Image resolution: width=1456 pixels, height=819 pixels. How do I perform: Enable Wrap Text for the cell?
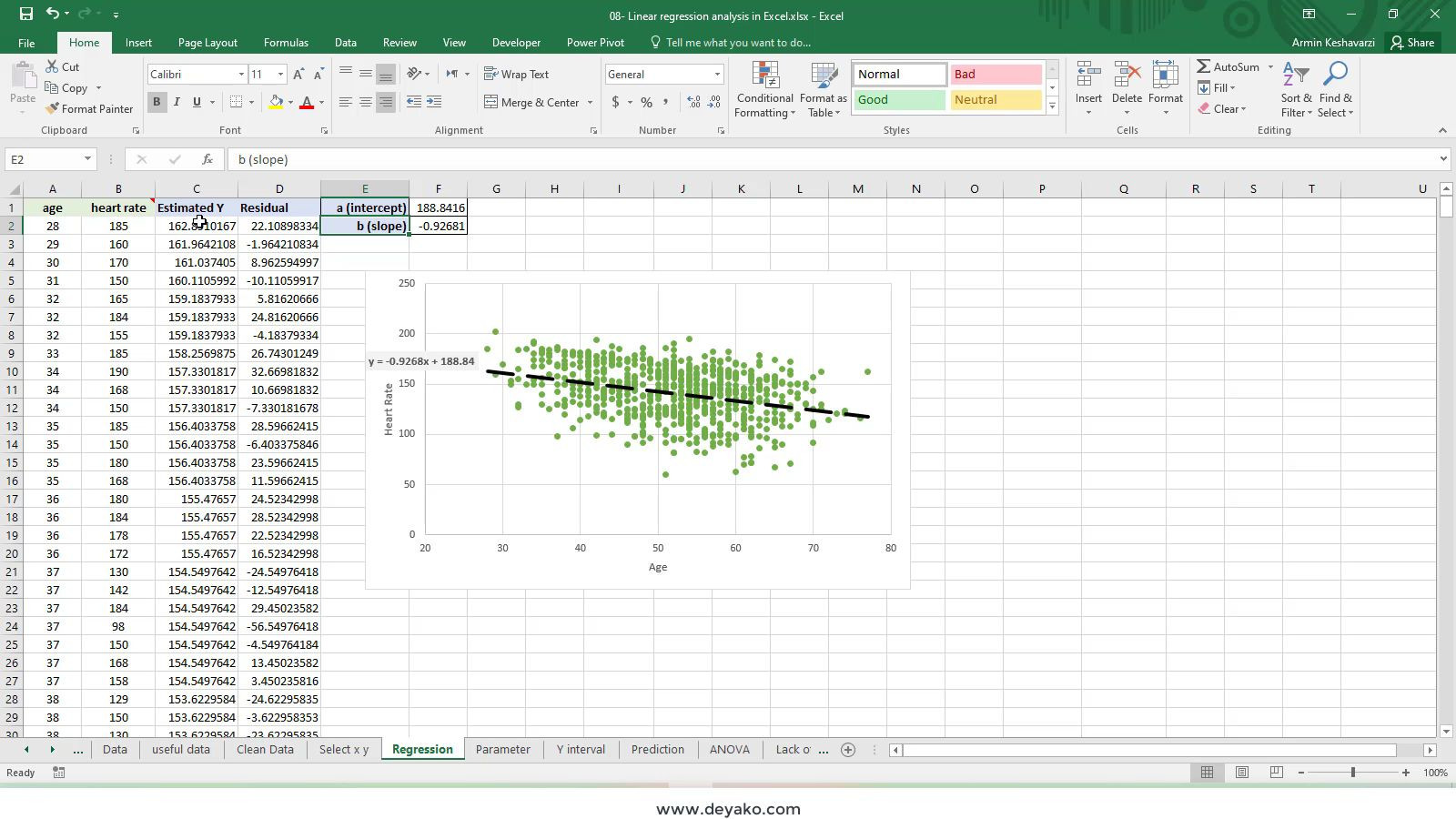tap(516, 75)
